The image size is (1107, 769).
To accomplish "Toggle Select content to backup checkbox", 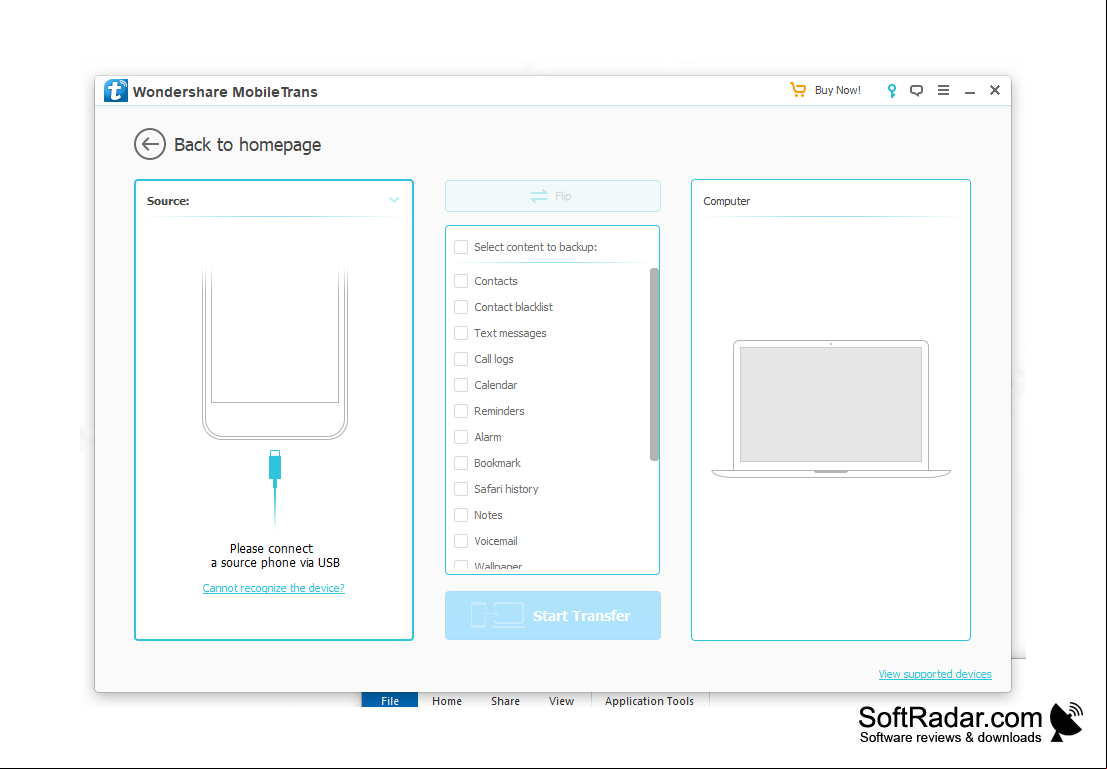I will (x=461, y=247).
